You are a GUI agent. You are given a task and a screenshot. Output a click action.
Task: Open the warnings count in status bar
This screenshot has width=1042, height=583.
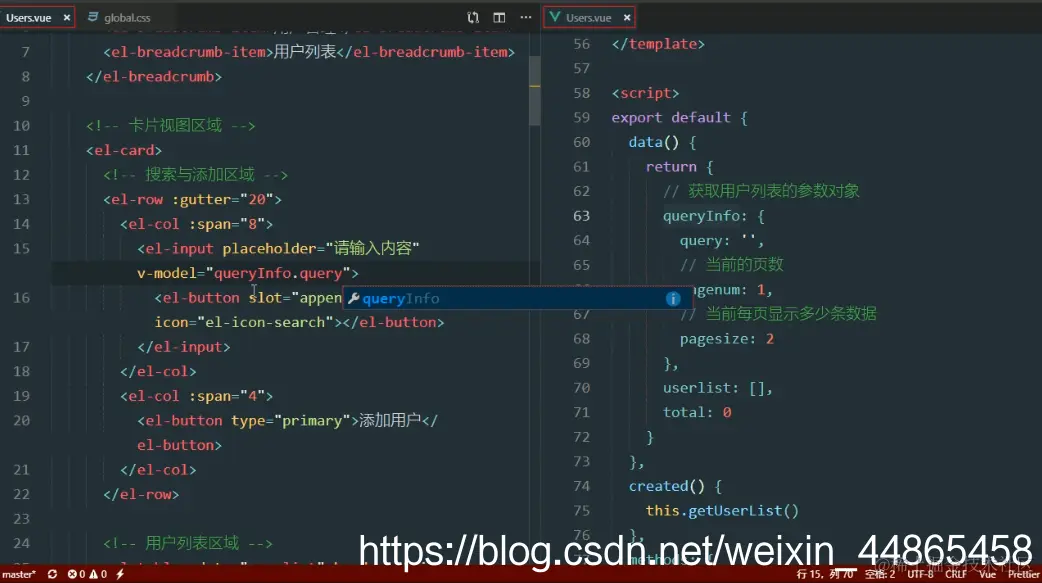tap(98, 574)
